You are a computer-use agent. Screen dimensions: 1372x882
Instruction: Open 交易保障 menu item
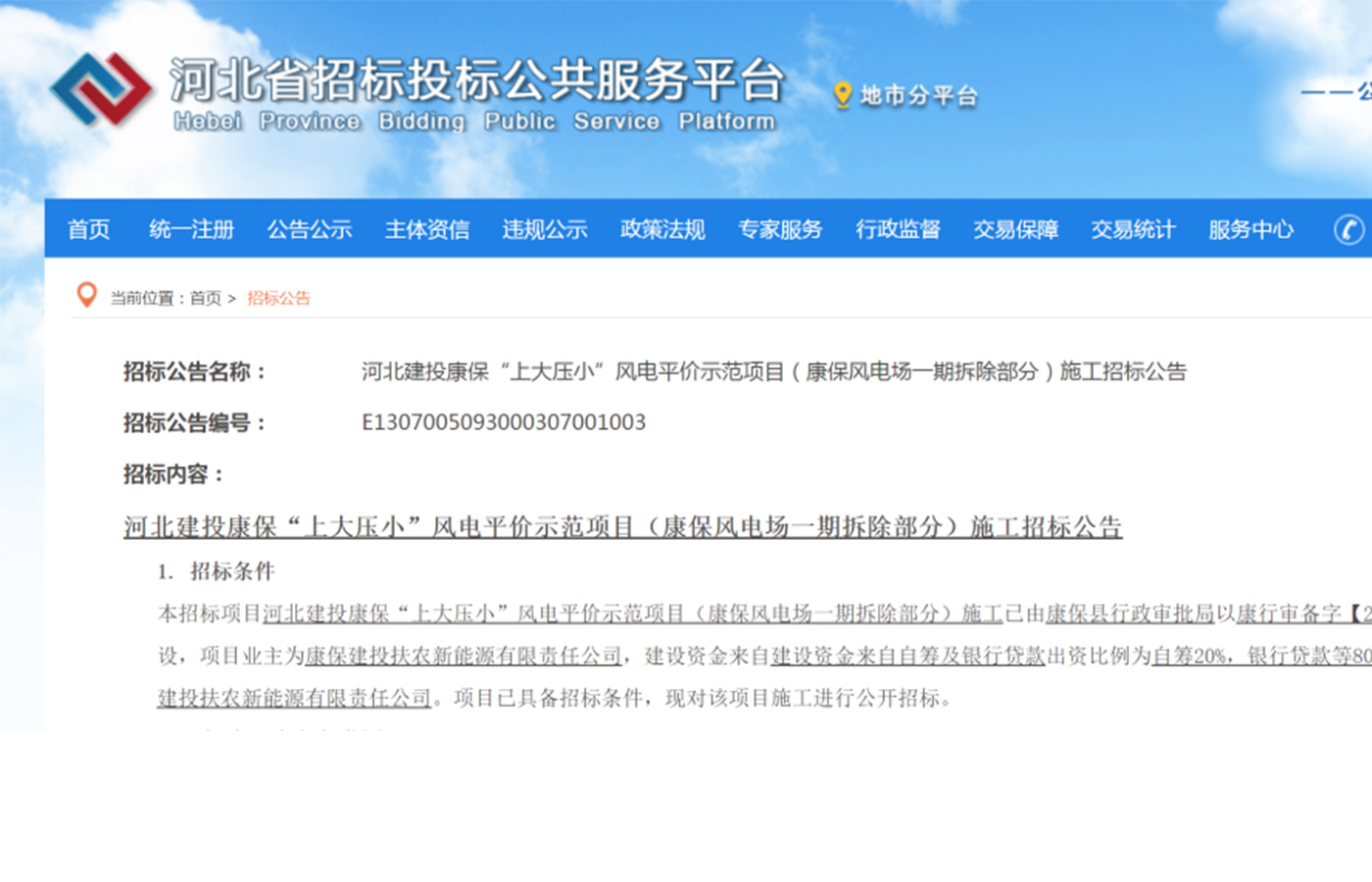[x=1015, y=229]
